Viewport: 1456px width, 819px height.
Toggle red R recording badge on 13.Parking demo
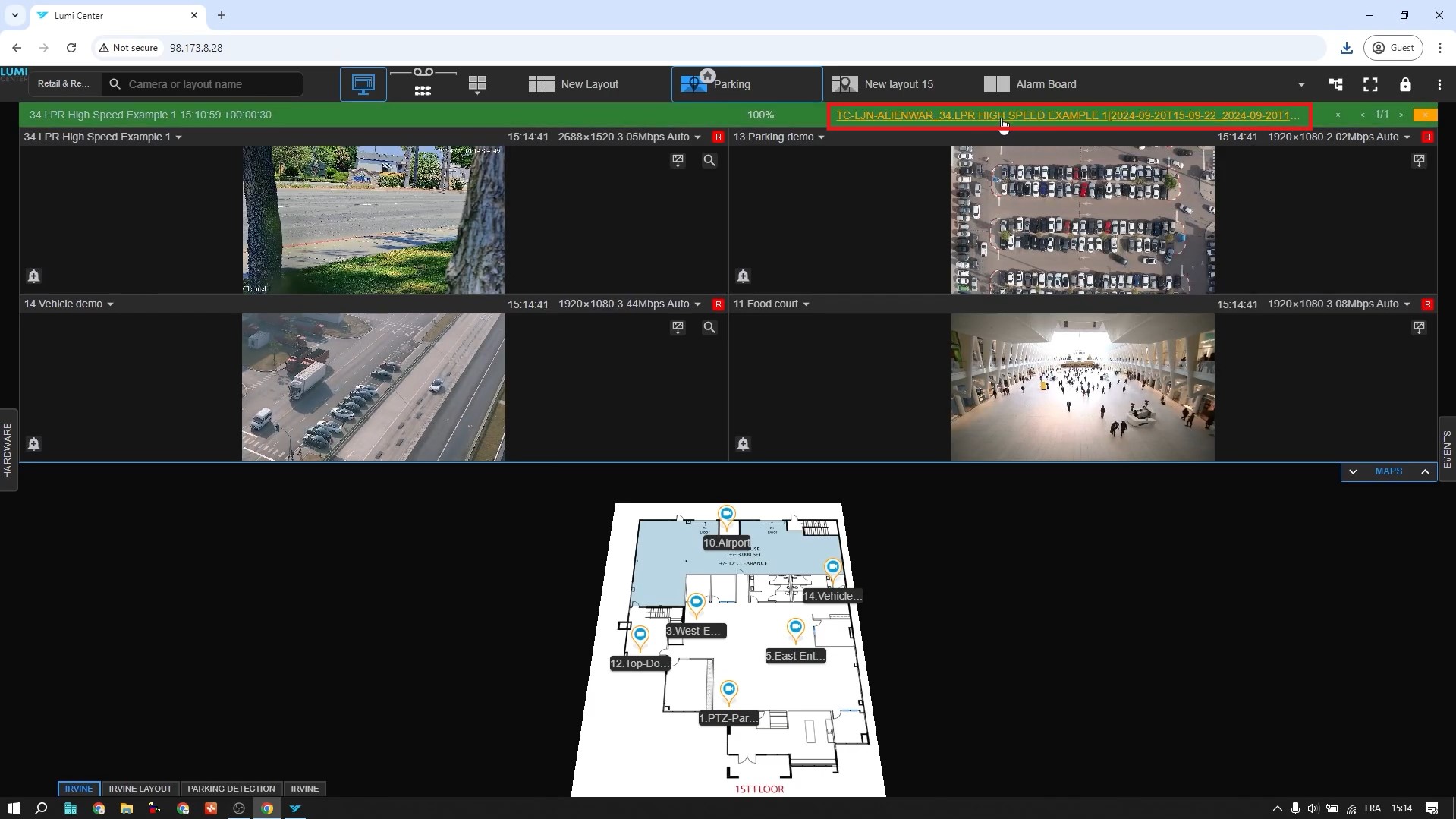click(x=1427, y=137)
